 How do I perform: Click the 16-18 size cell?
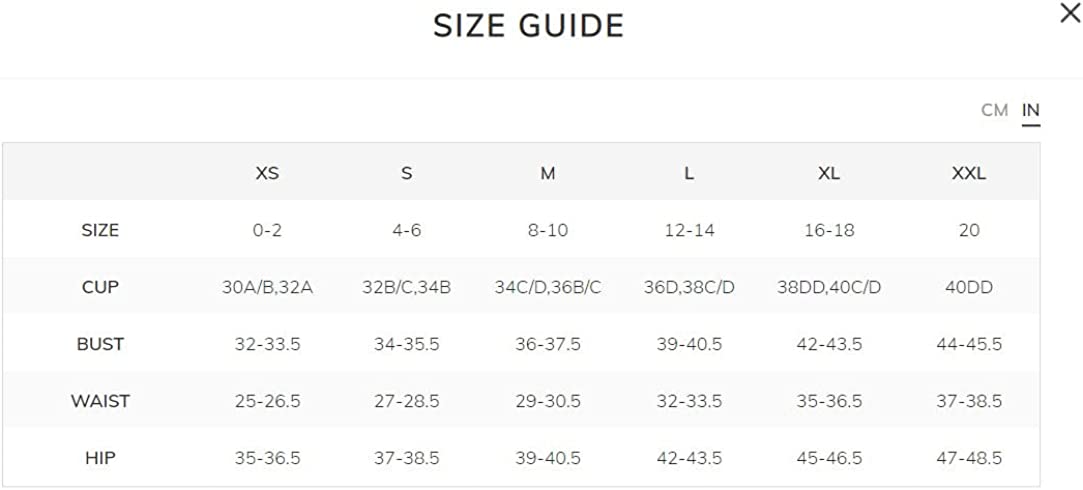[829, 230]
